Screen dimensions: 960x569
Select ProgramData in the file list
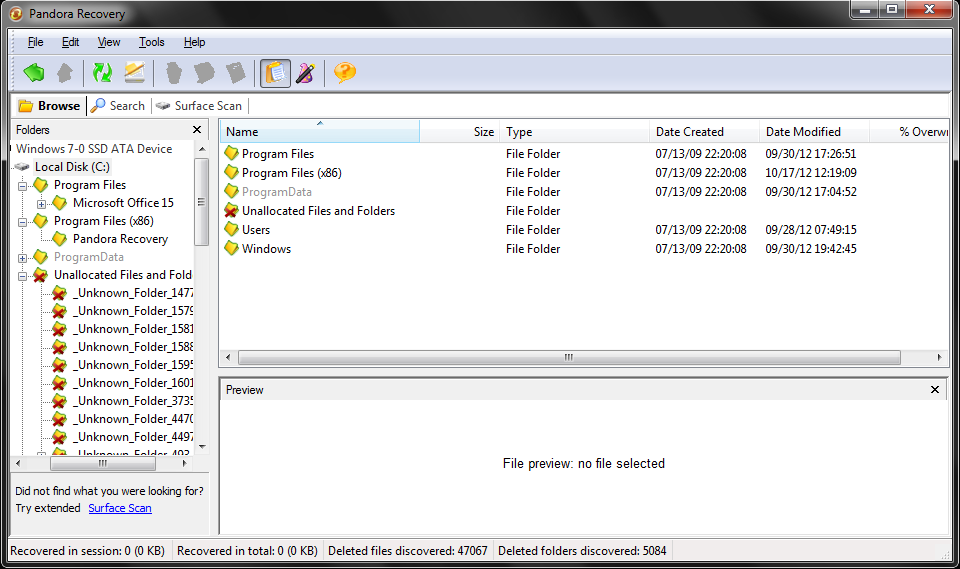tap(277, 191)
